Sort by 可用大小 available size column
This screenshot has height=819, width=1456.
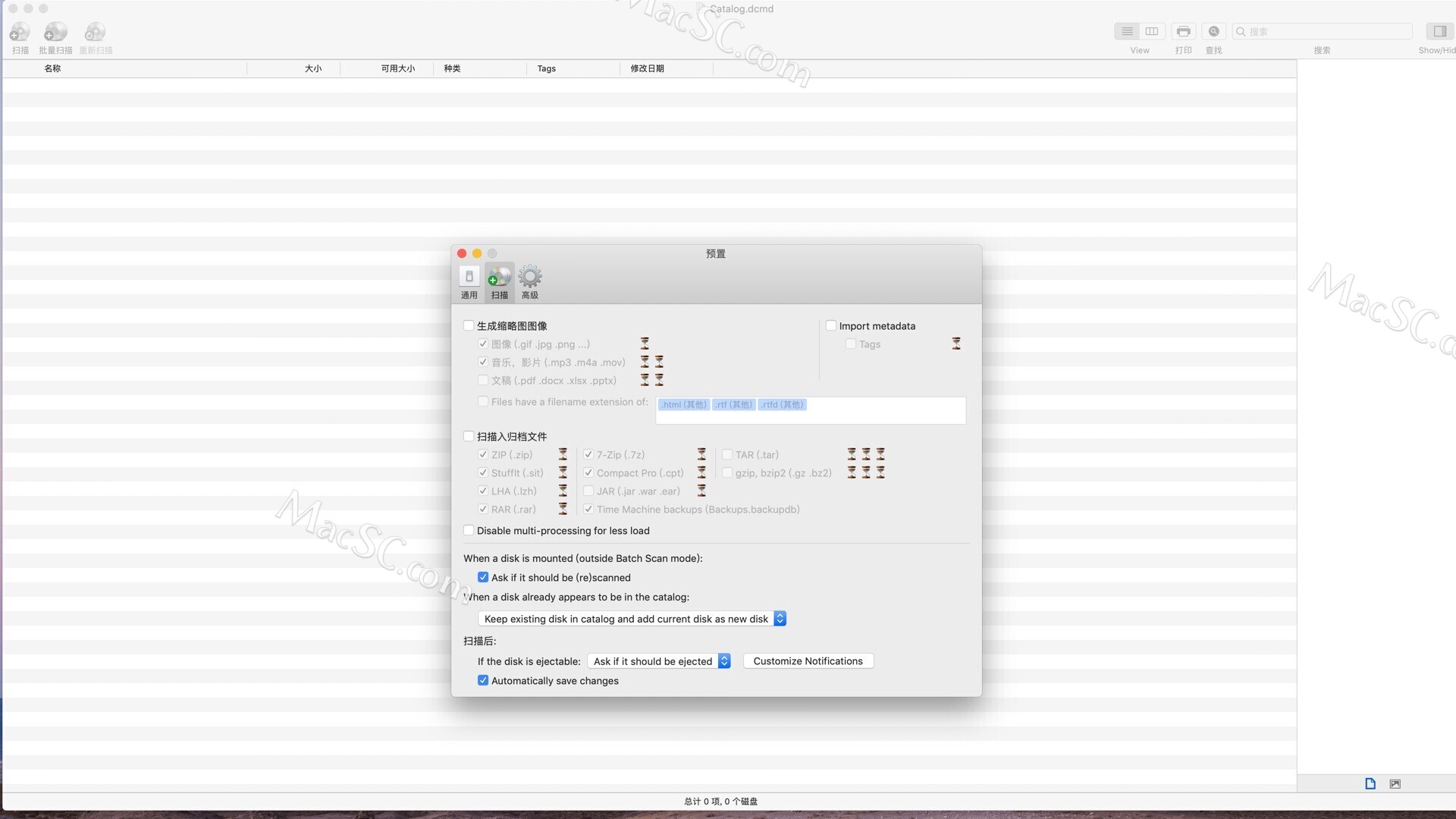(388, 68)
